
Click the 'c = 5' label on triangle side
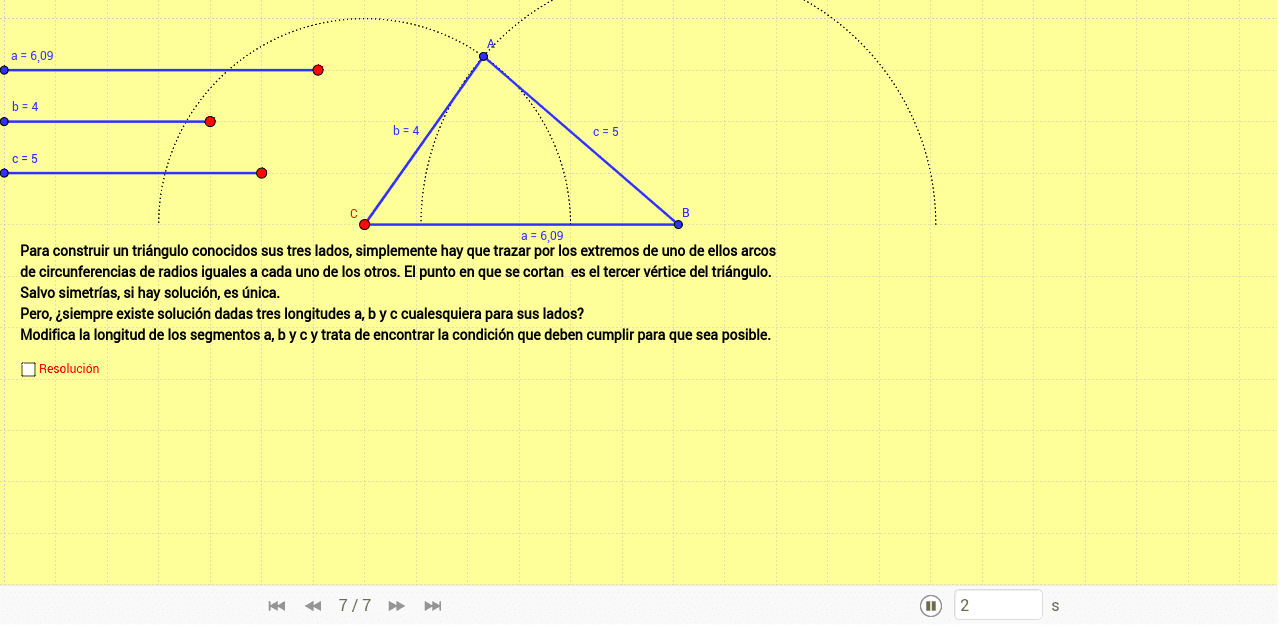[x=606, y=132]
